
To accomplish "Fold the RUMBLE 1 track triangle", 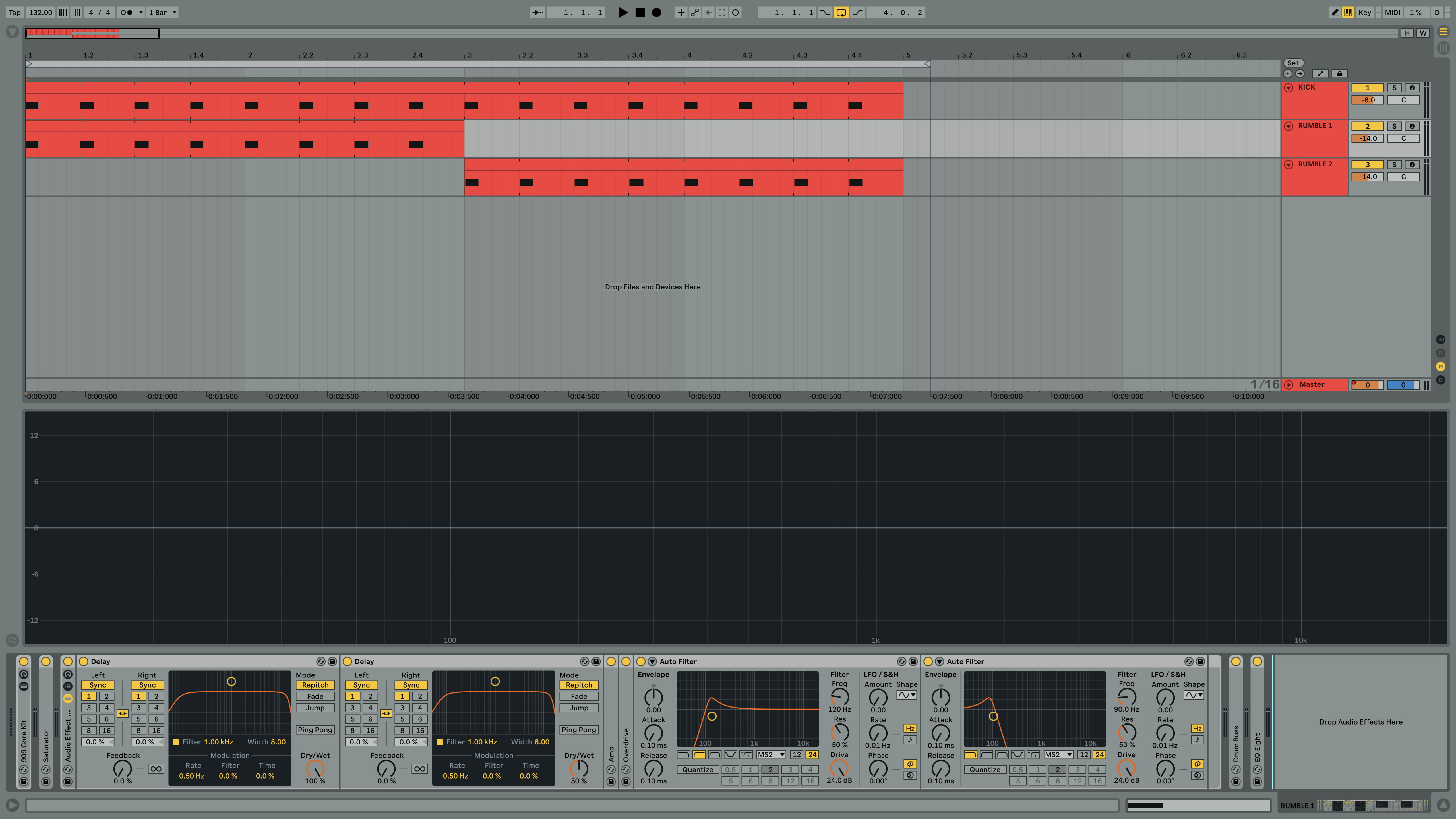I will 1289,126.
